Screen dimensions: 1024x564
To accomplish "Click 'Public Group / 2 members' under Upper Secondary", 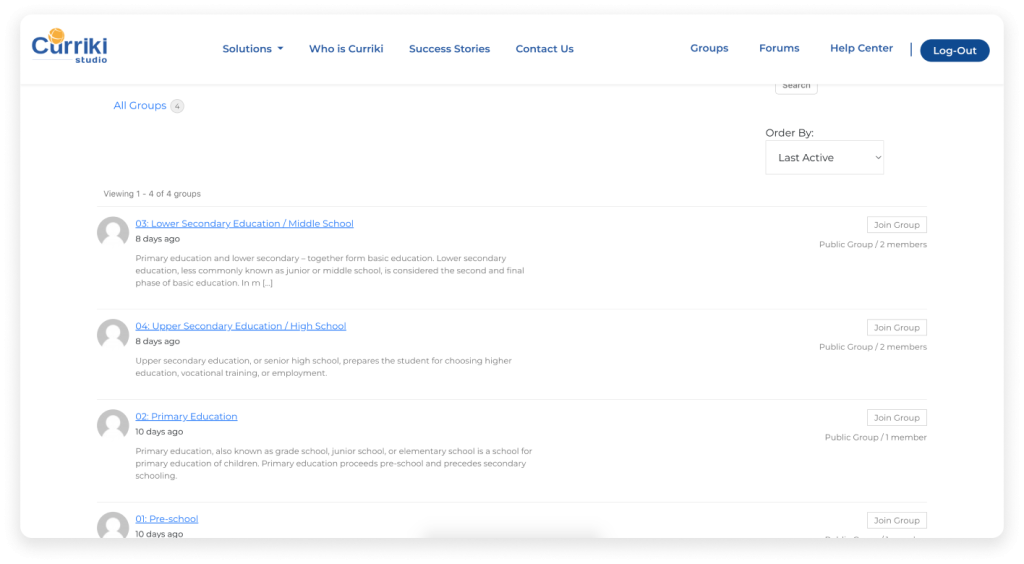I will (873, 347).
